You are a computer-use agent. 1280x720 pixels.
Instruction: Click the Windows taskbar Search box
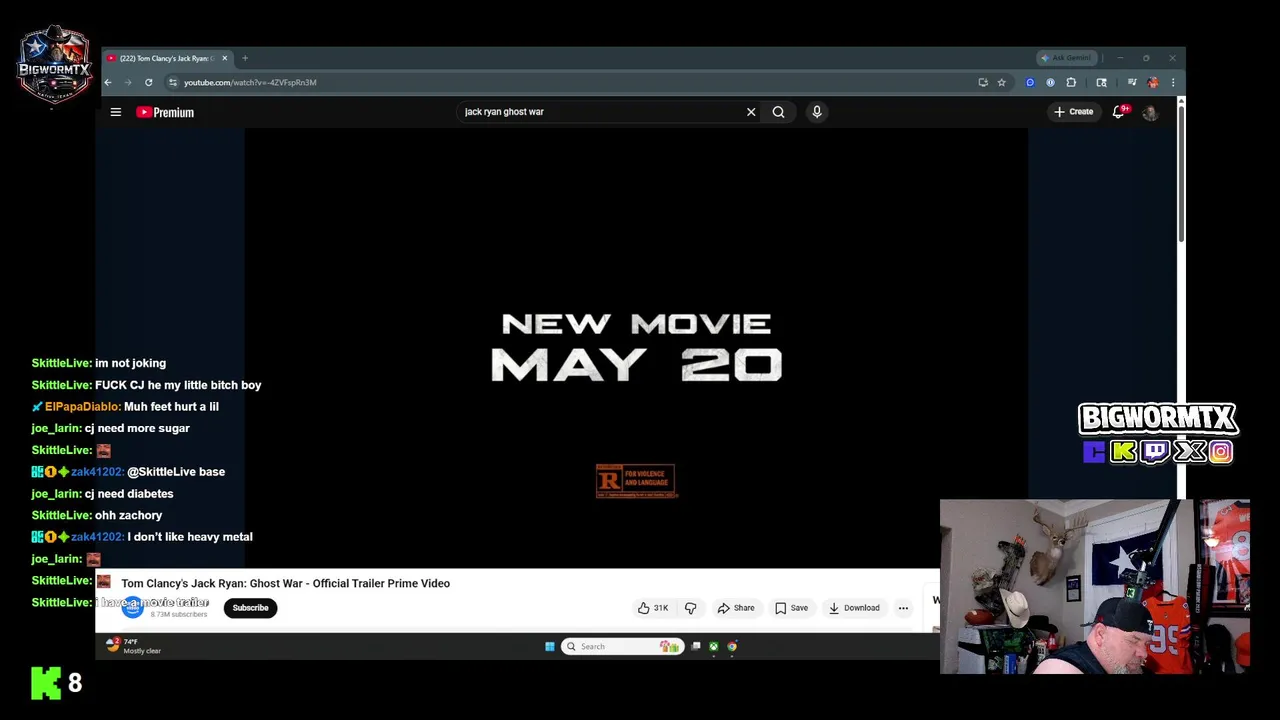pyautogui.click(x=622, y=647)
